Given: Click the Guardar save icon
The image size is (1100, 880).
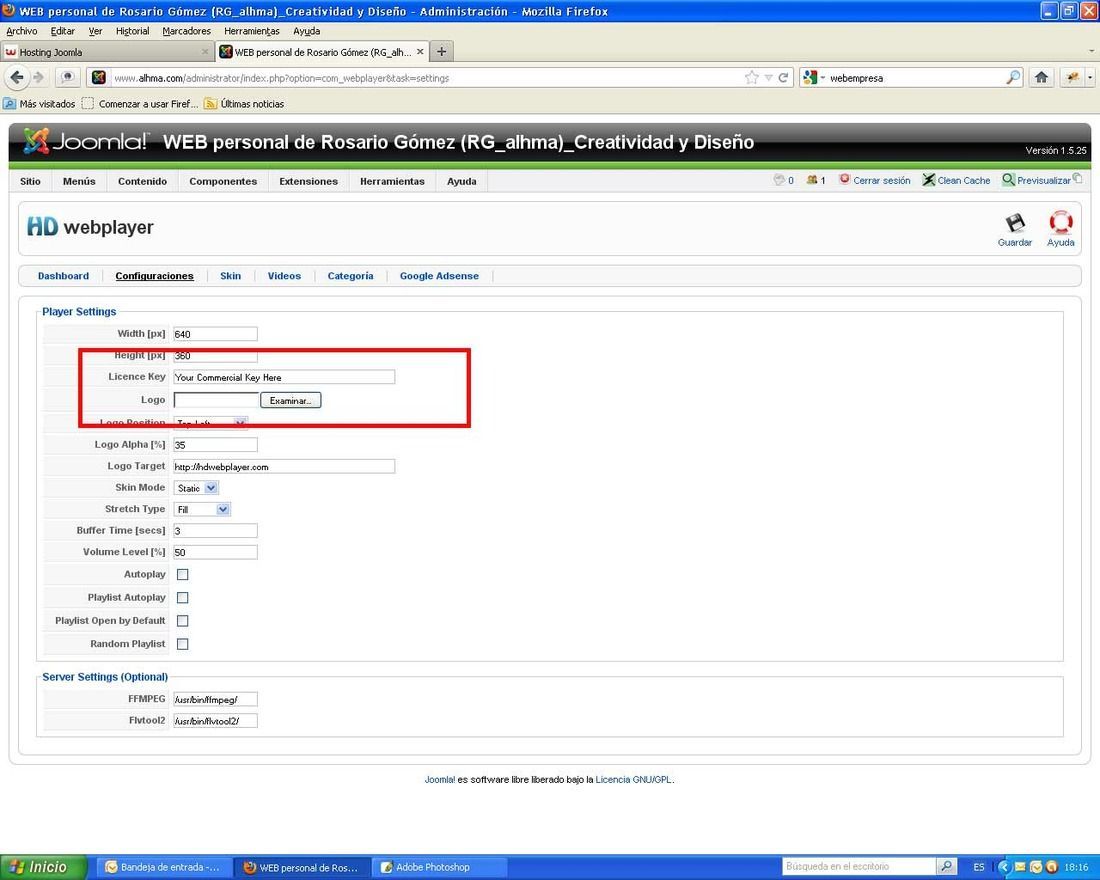Looking at the screenshot, I should click(x=1014, y=224).
